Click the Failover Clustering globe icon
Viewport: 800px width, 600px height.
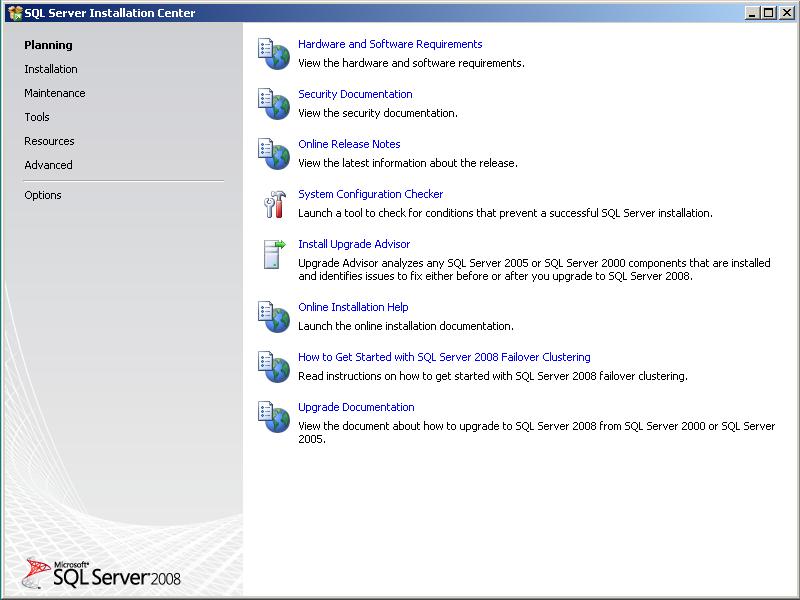(274, 366)
